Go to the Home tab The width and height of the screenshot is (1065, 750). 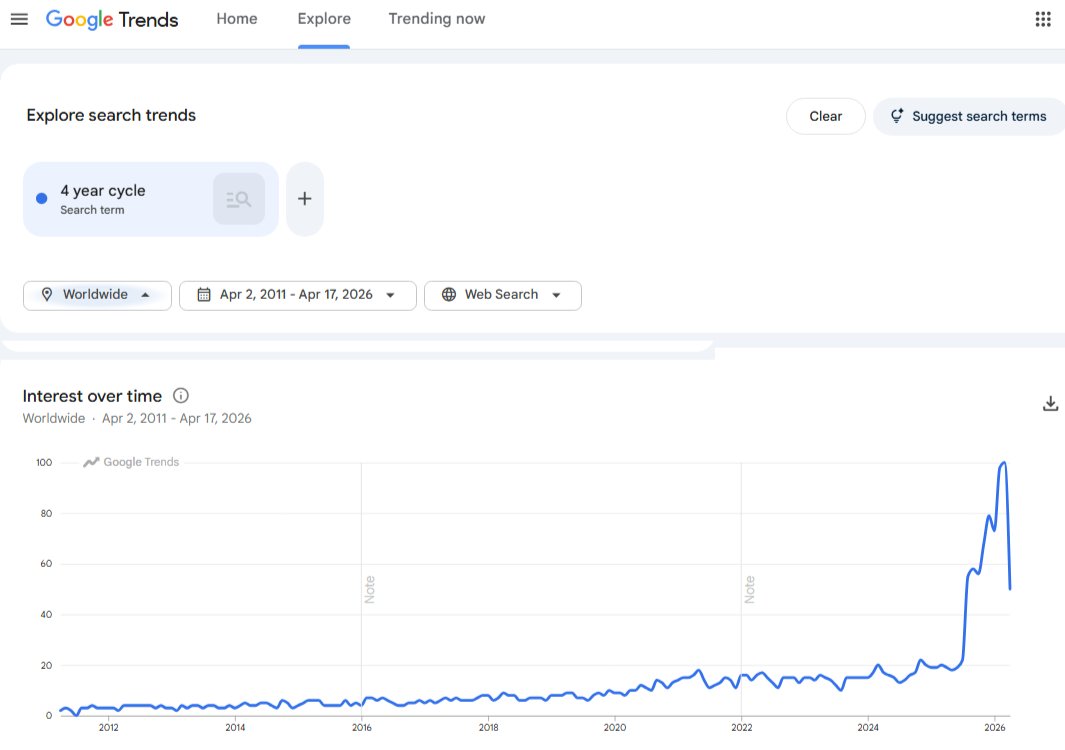[237, 19]
